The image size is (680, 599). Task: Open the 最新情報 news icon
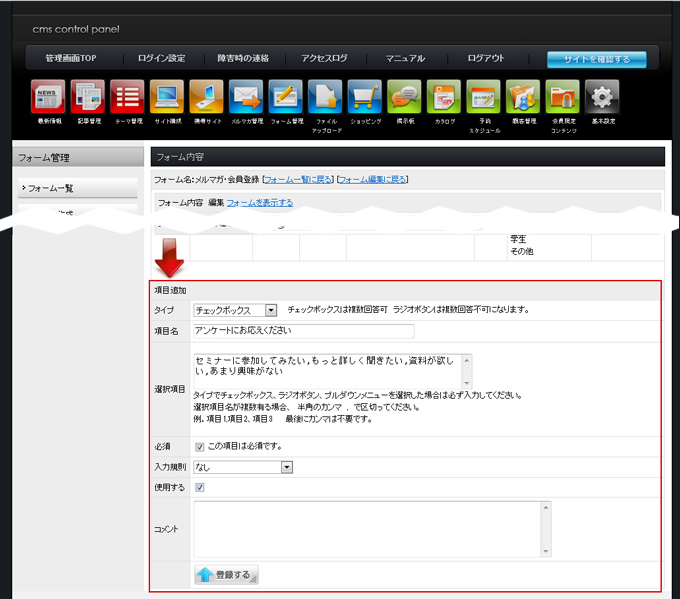48,97
